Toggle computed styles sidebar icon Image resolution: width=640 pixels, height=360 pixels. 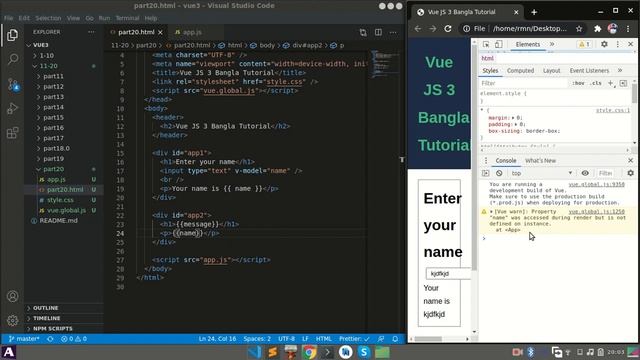623,83
